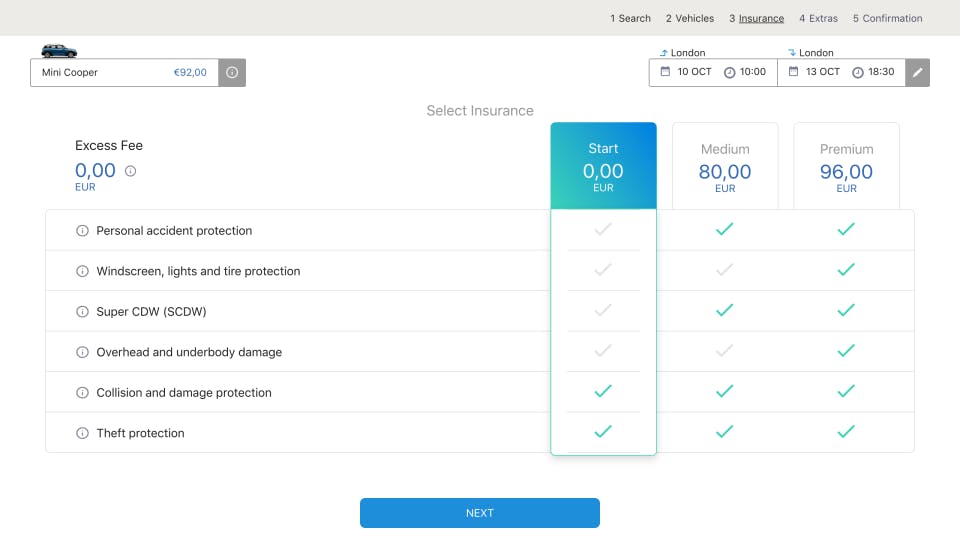Open the 10 OCT pickup date picker
Image resolution: width=960 pixels, height=558 pixels.
(x=686, y=72)
